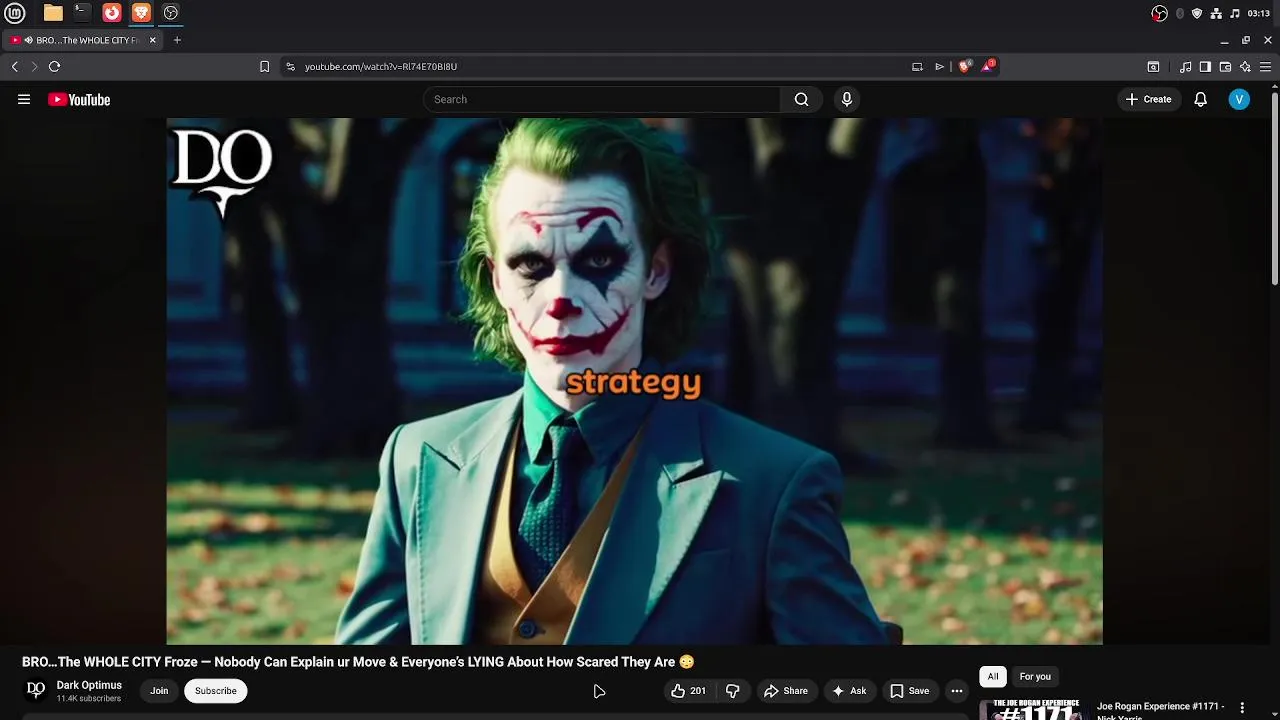Launch the Terminal from the panel
Image resolution: width=1280 pixels, height=720 pixels.
[x=82, y=13]
